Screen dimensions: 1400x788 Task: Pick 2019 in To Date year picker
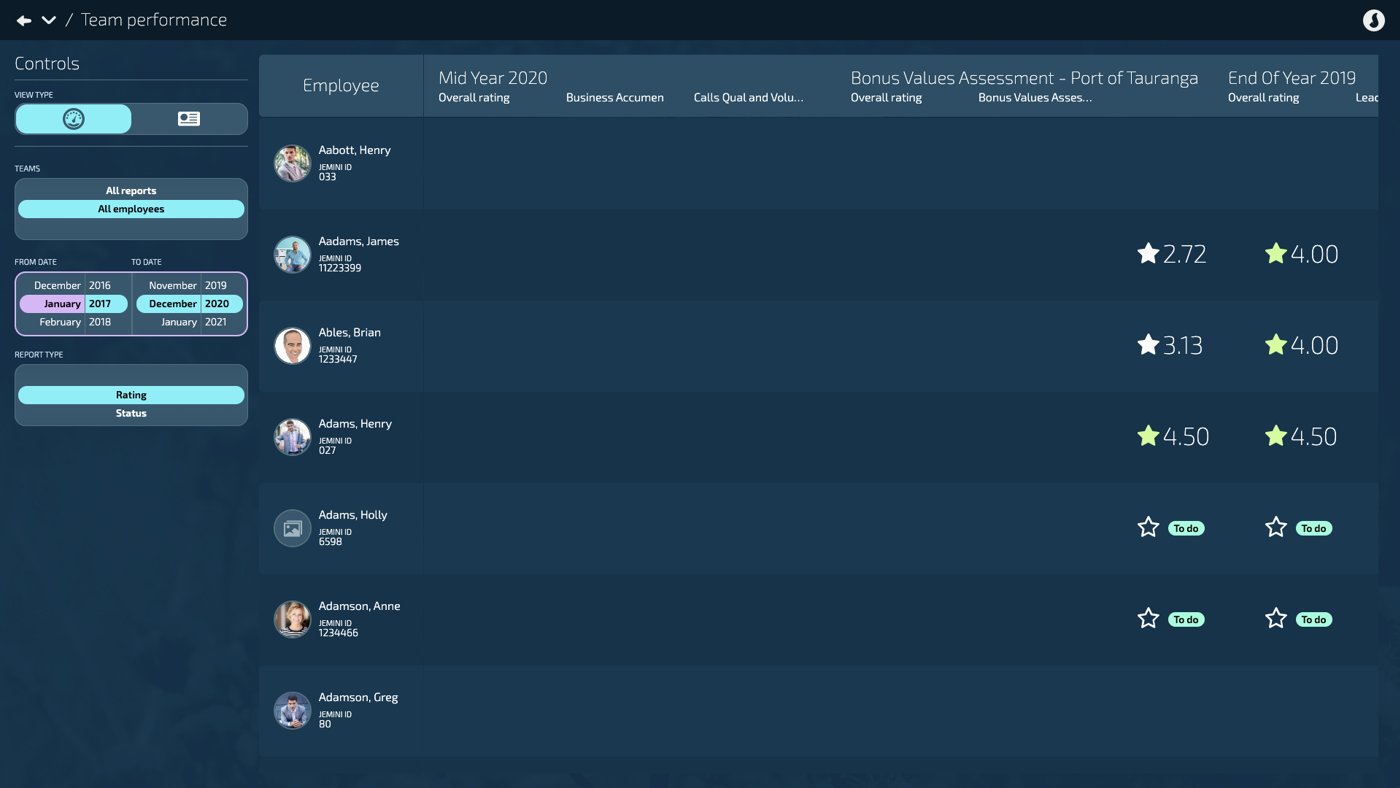click(216, 285)
